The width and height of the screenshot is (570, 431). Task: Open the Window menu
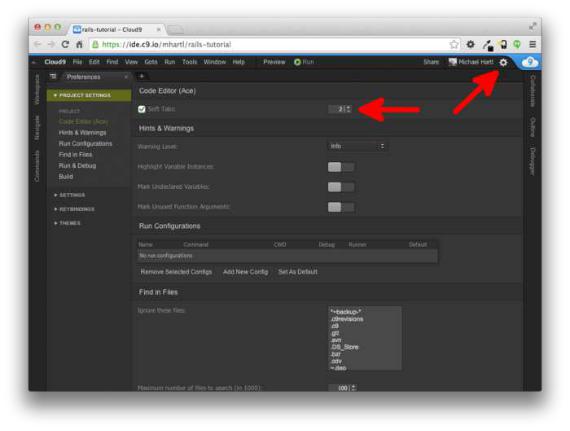click(x=214, y=62)
